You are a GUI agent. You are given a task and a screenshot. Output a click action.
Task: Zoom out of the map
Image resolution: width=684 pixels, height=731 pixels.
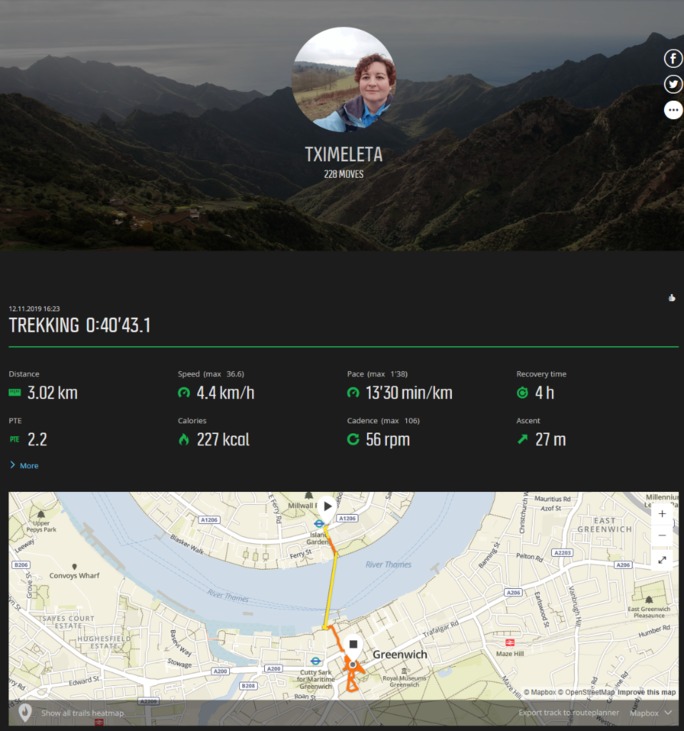click(x=662, y=535)
